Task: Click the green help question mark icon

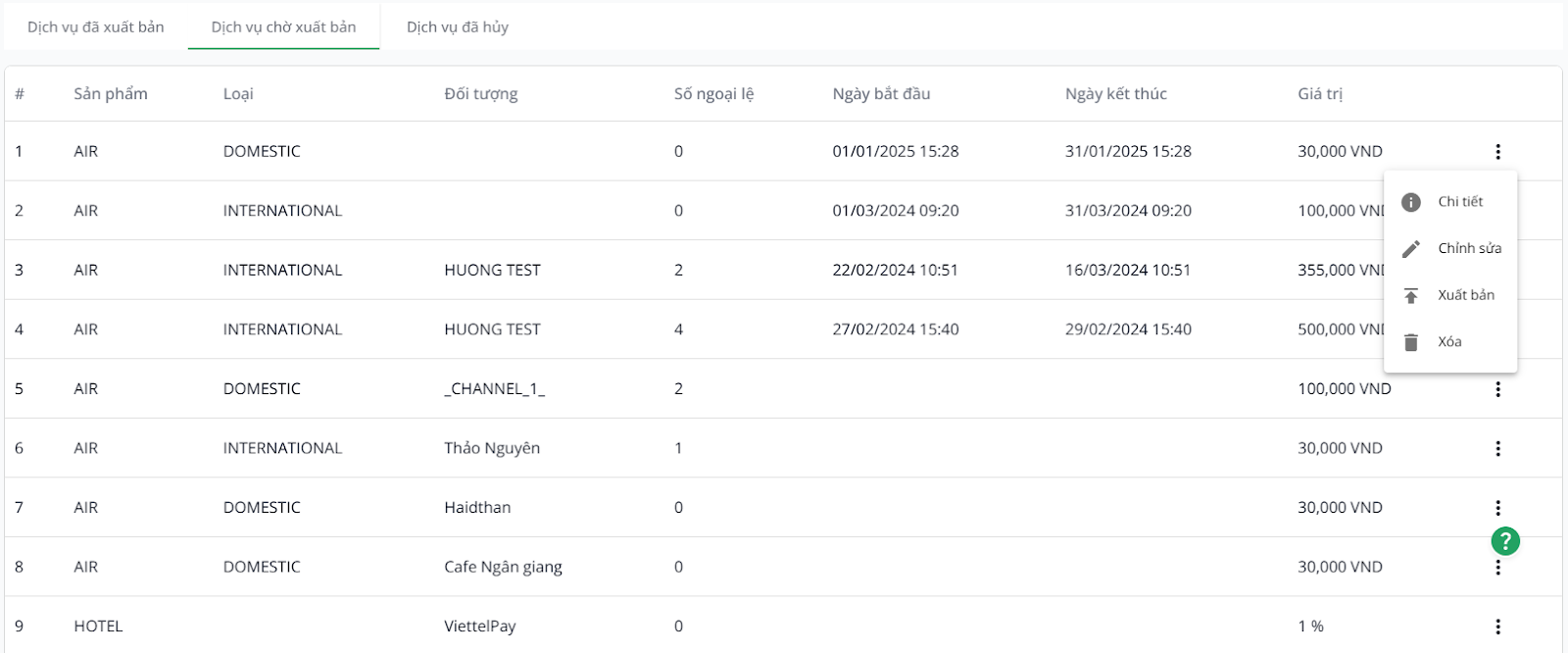Action: pos(1505,541)
